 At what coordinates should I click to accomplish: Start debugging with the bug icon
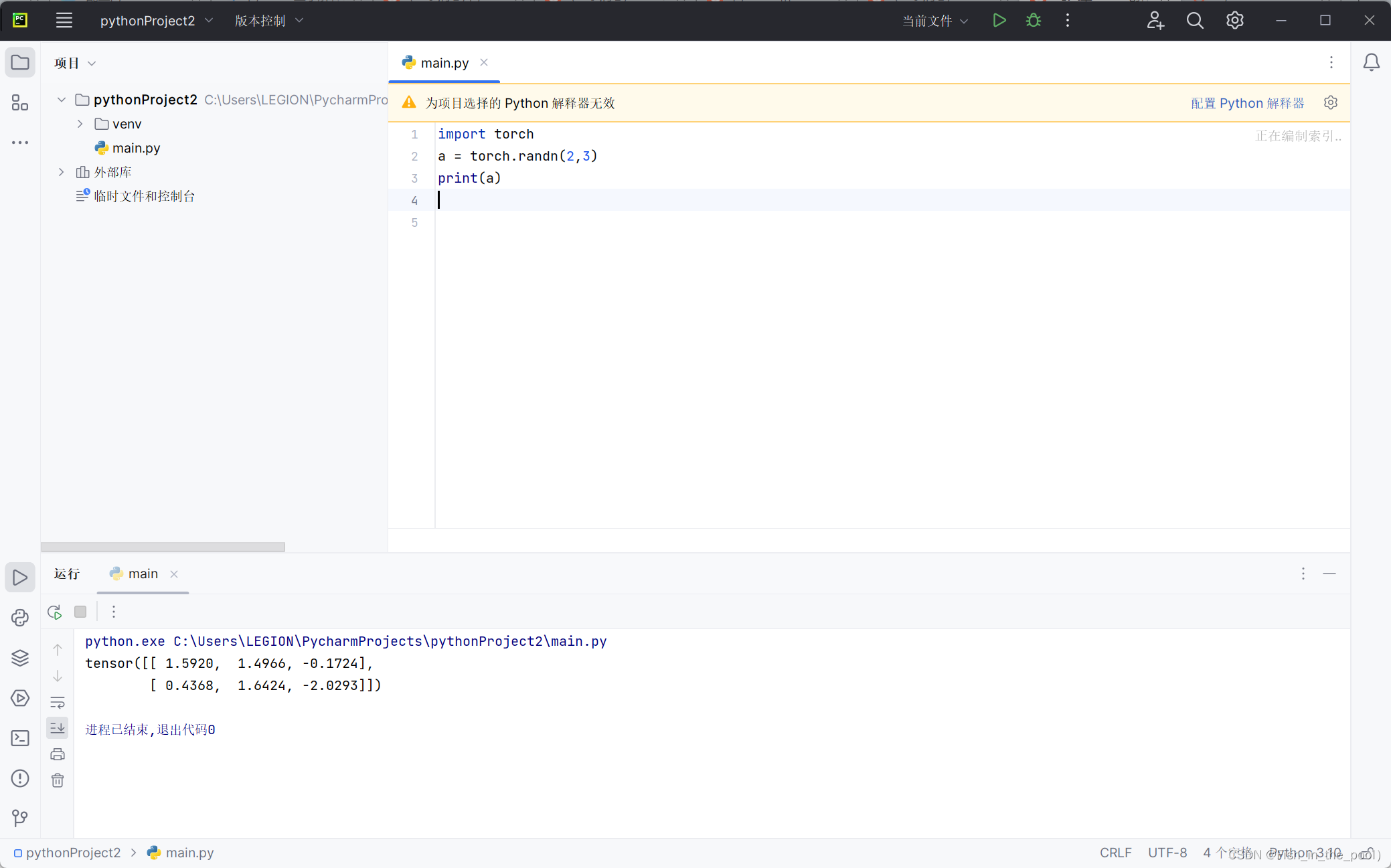click(1033, 21)
